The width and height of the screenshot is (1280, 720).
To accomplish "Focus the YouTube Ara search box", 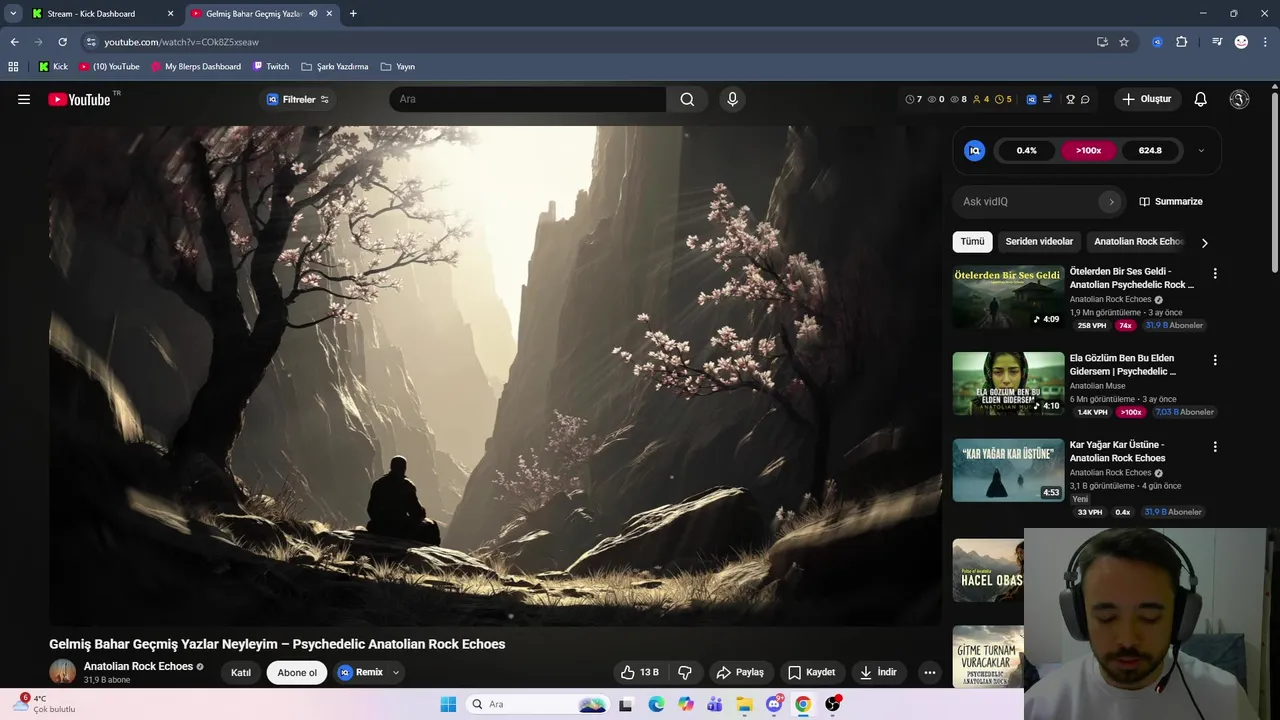I will pyautogui.click(x=528, y=99).
